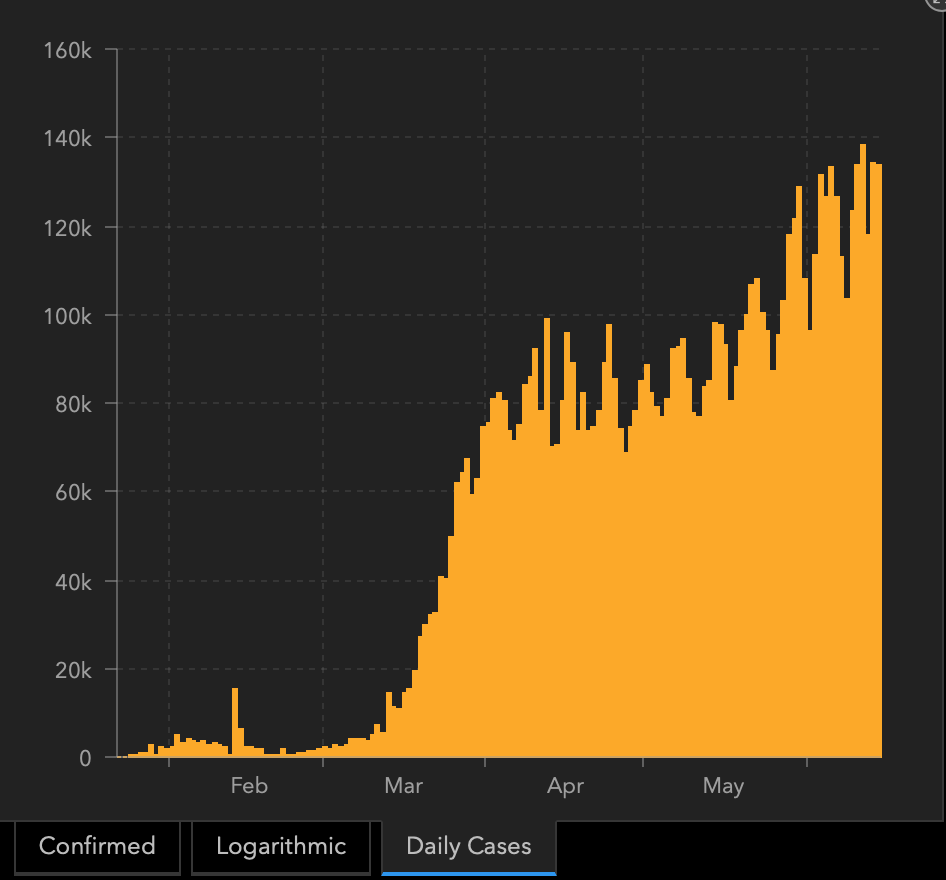Open the Daily Cases tab
The height and width of the screenshot is (880, 946).
(x=469, y=847)
